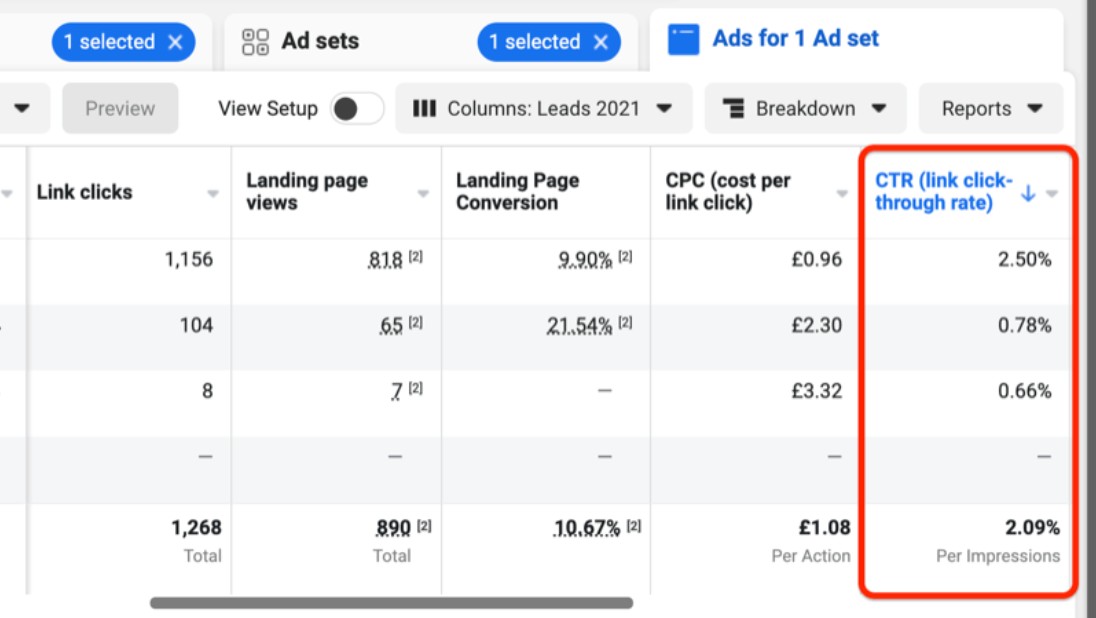Screen dimensions: 1096x618
Task: Open the Columns: Leads 2021 dropdown
Action: coord(543,109)
